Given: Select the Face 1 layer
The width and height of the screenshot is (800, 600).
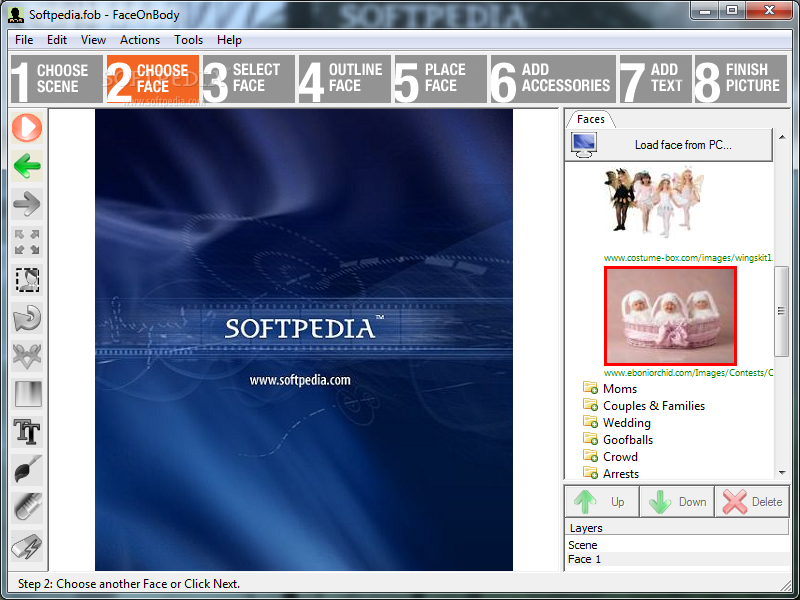Looking at the screenshot, I should click(678, 559).
